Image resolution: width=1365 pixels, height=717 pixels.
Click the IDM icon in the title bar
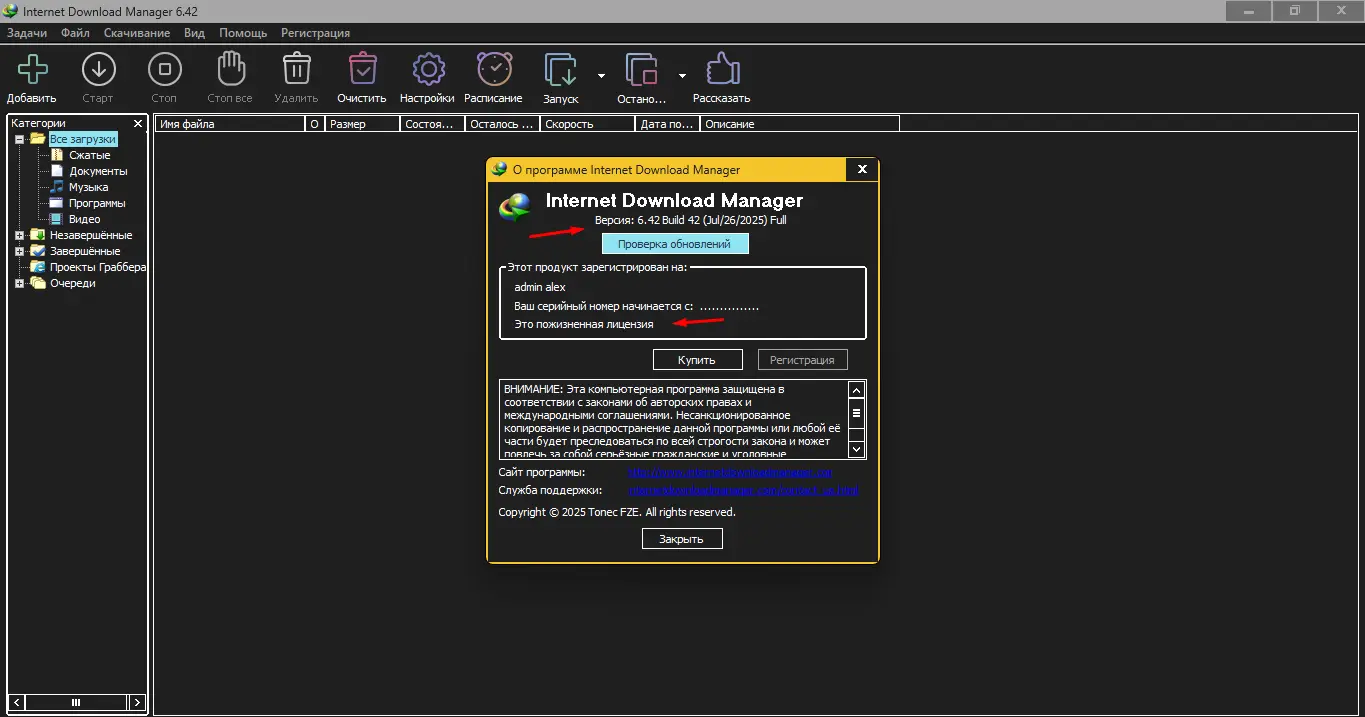click(10, 10)
